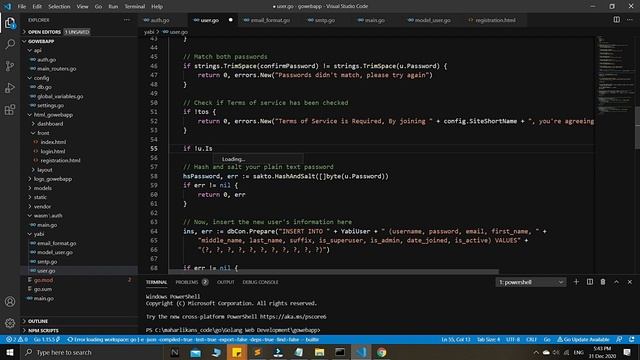Open the Help menu
The width and height of the screenshot is (640, 360).
(157, 7)
